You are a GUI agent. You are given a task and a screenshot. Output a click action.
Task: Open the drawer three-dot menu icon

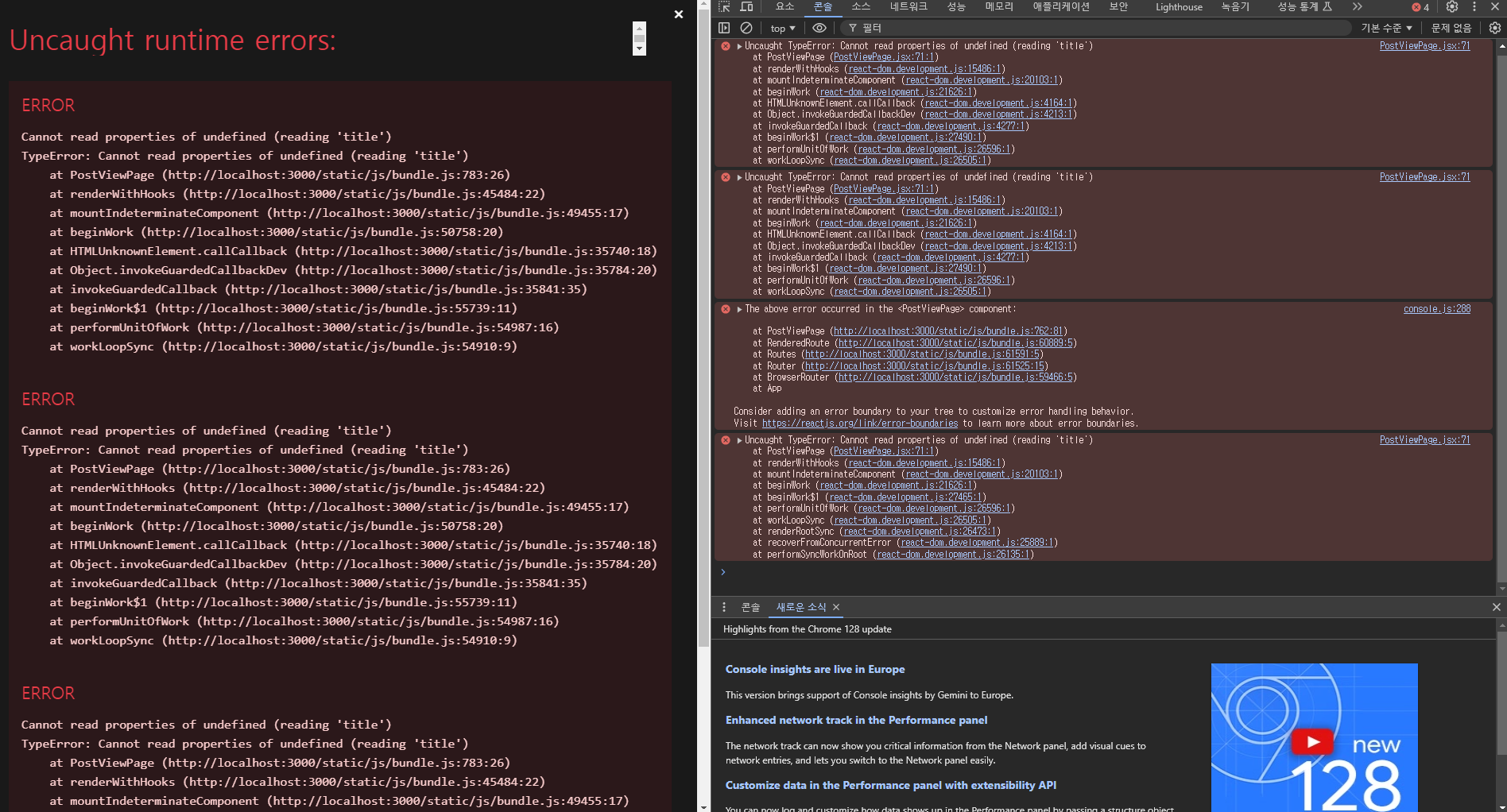[x=724, y=607]
